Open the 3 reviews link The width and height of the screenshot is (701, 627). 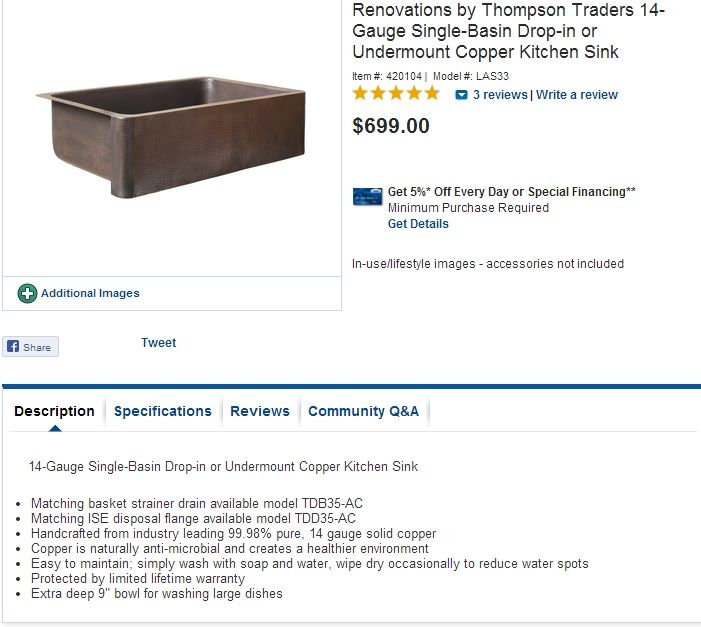coord(500,95)
